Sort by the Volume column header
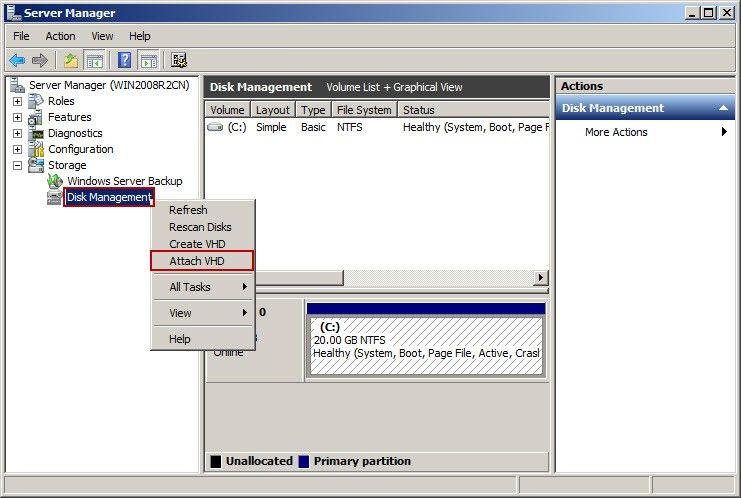This screenshot has height=498, width=741. (227, 110)
